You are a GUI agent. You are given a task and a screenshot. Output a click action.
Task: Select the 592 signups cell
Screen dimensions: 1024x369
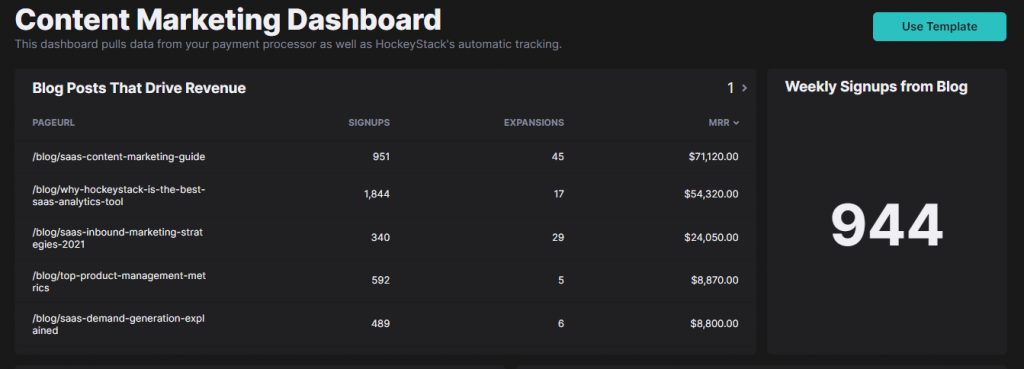[380, 280]
